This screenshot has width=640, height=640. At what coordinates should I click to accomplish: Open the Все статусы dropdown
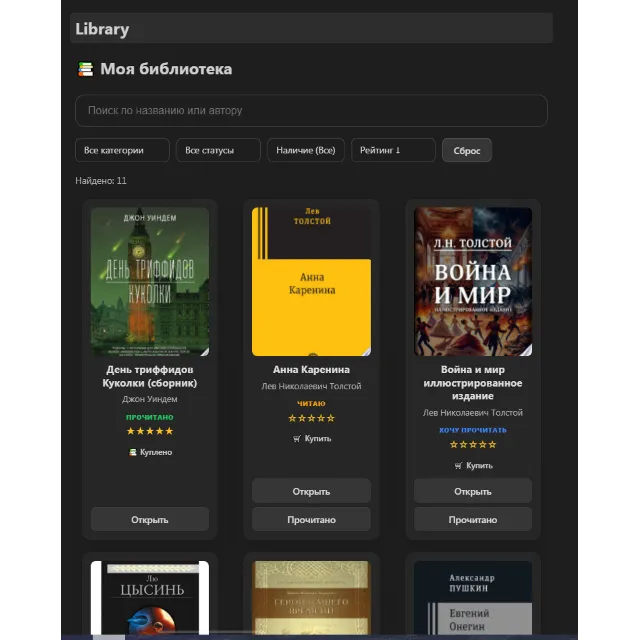218,150
